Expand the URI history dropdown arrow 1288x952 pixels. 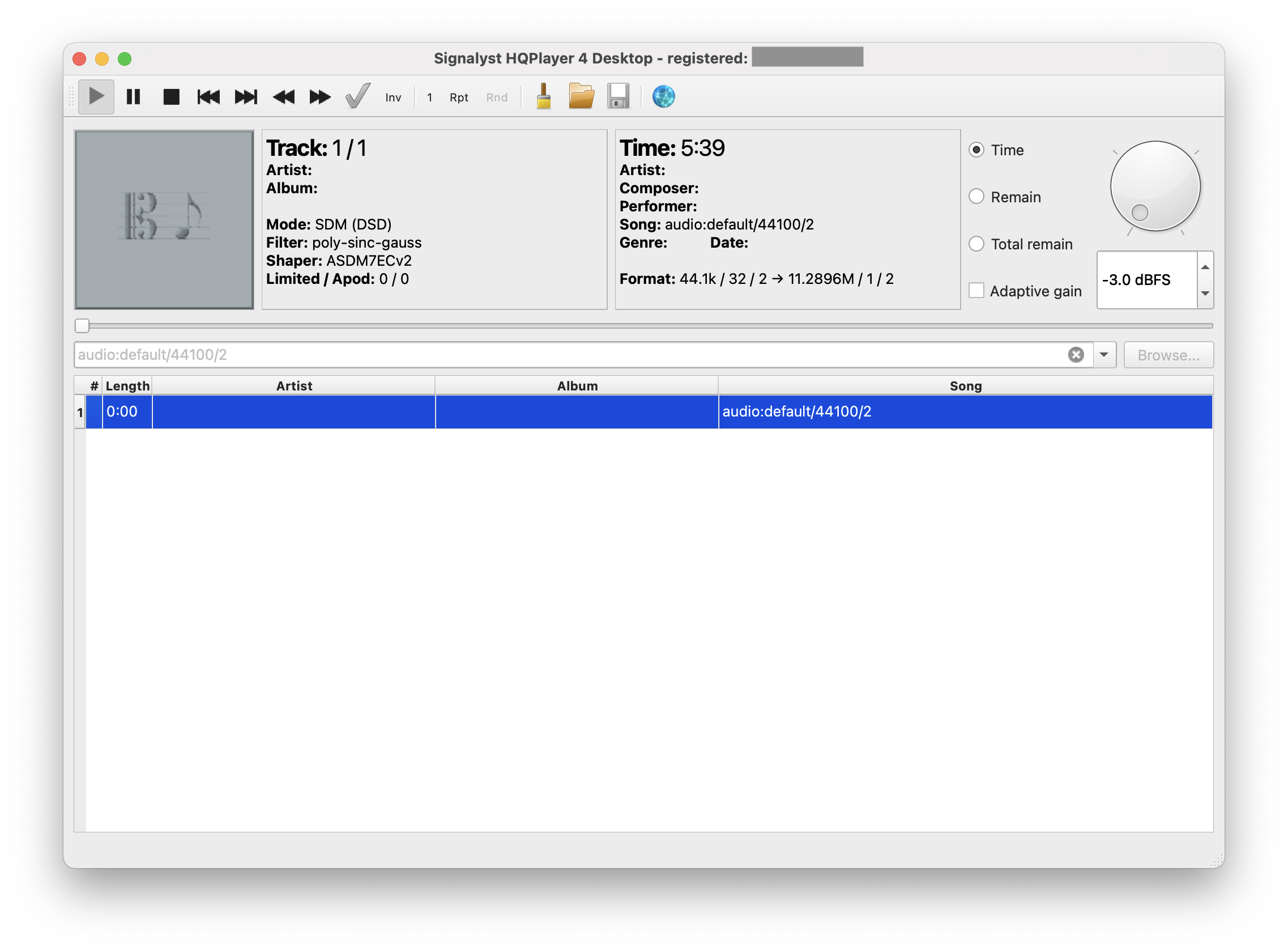(1104, 355)
